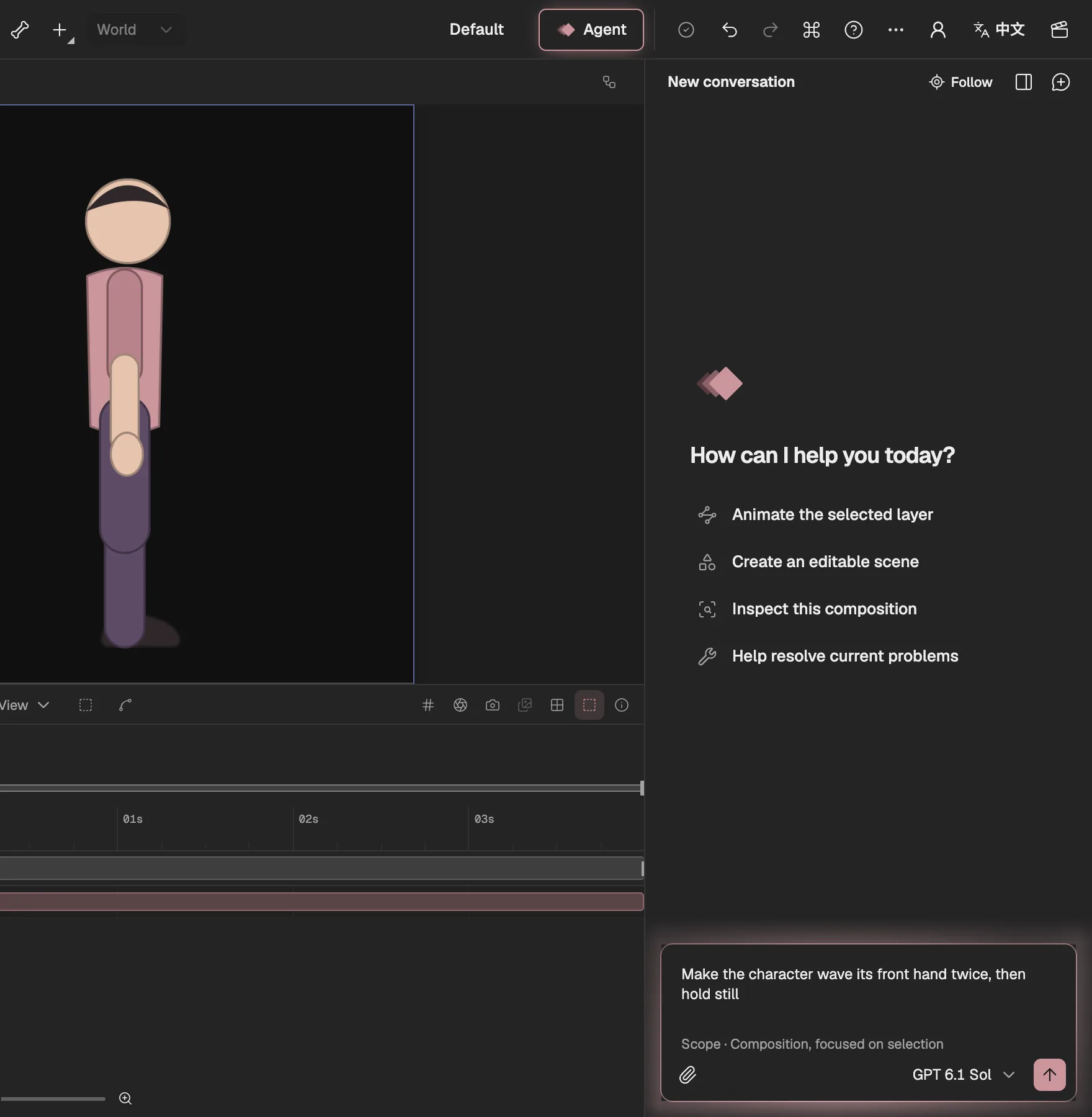Open the GPT 6.1 Sol model dropdown

(x=963, y=1075)
